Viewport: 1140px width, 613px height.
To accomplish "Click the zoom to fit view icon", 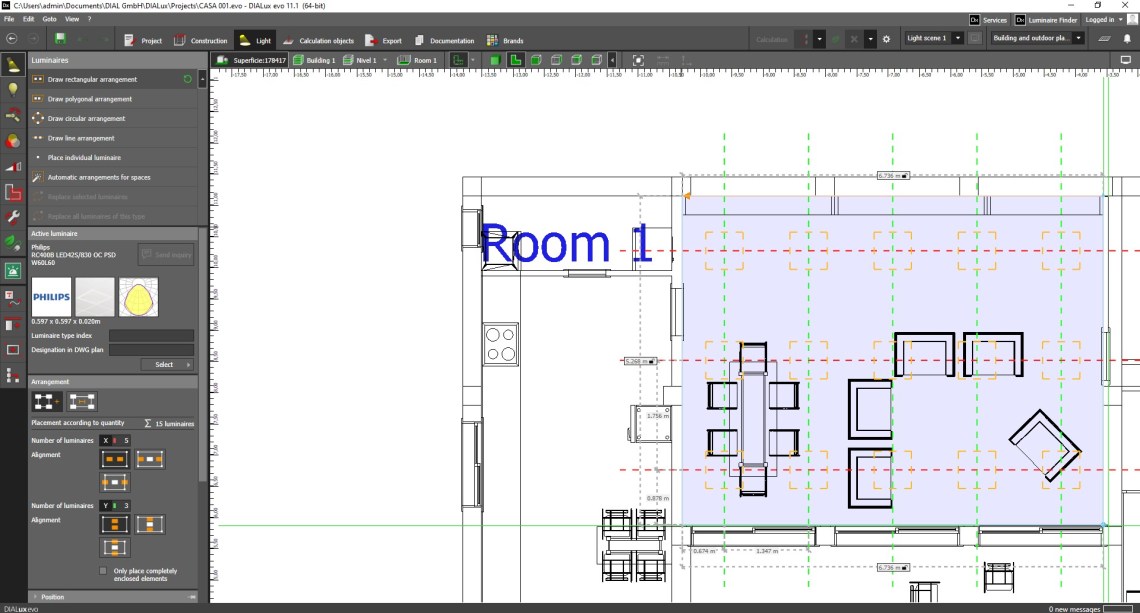I will tap(639, 60).
